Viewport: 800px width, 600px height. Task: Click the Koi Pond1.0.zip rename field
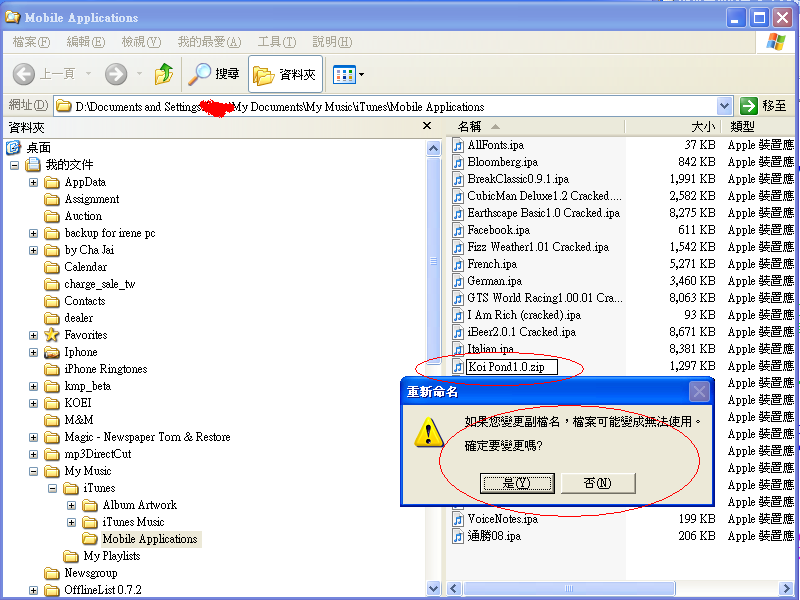[x=510, y=367]
